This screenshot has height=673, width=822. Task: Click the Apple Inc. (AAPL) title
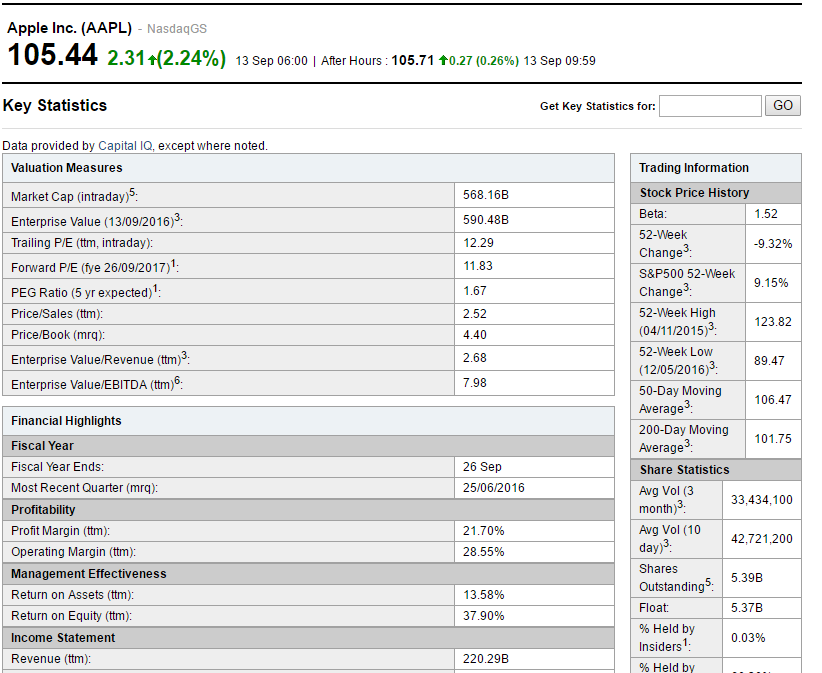tap(70, 28)
